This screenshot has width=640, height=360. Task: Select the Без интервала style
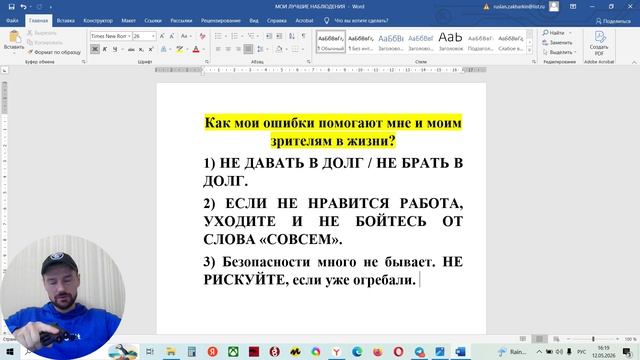point(361,42)
